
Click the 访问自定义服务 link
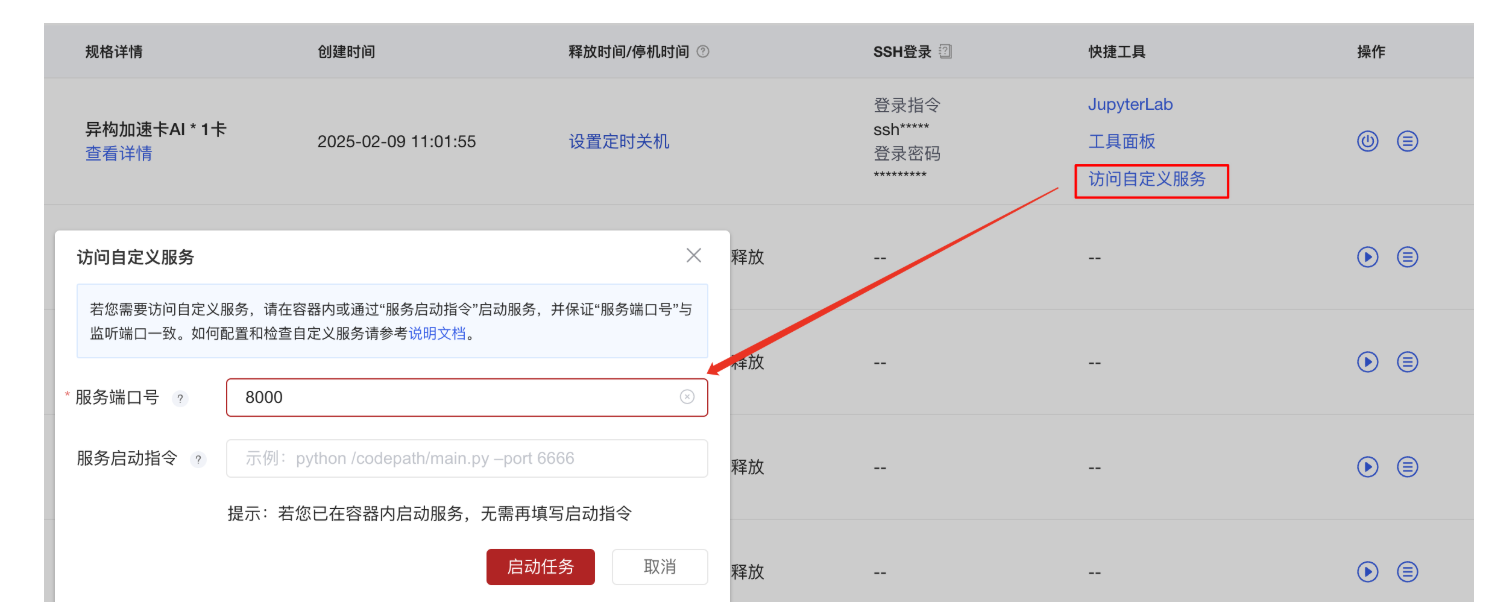point(1147,180)
